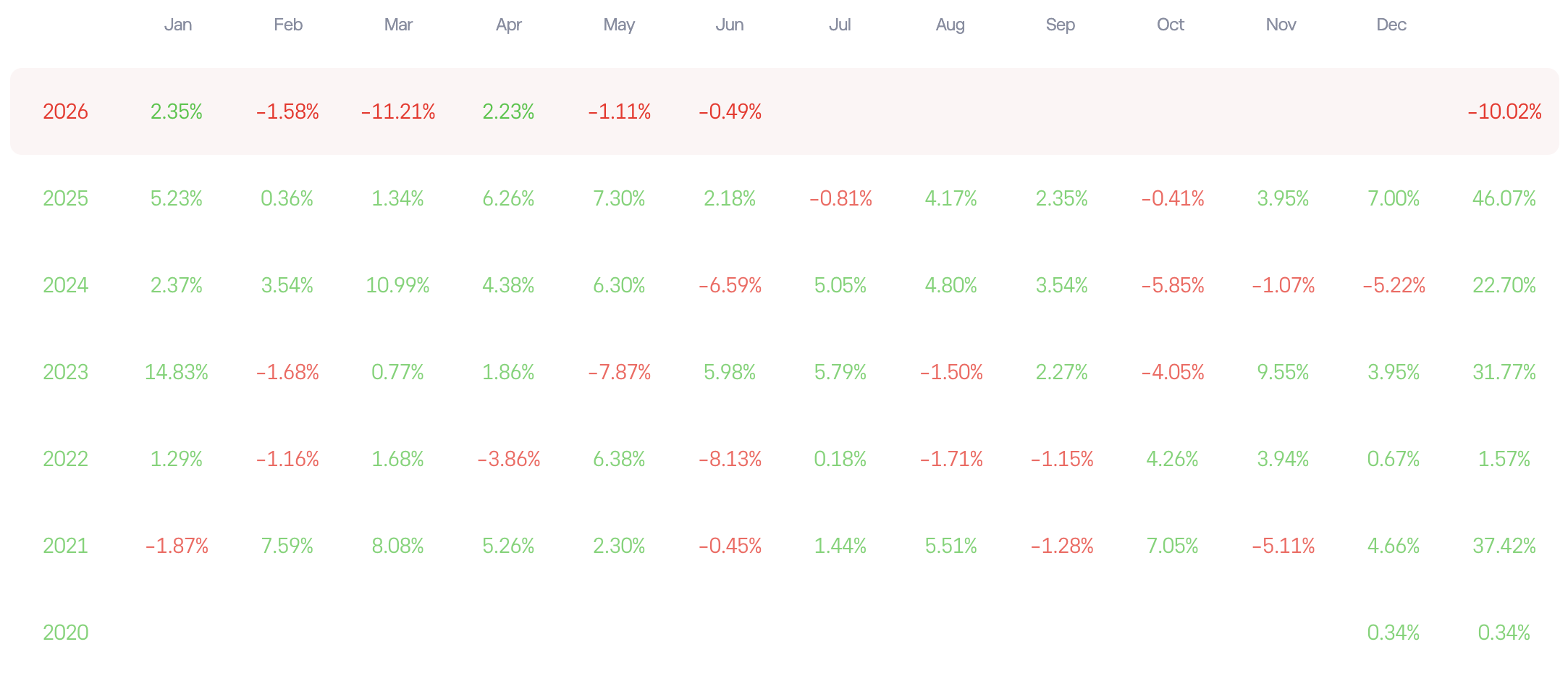Select the 2025 annual return 46.07%
The width and height of the screenshot is (1568, 689).
pyautogui.click(x=1504, y=198)
